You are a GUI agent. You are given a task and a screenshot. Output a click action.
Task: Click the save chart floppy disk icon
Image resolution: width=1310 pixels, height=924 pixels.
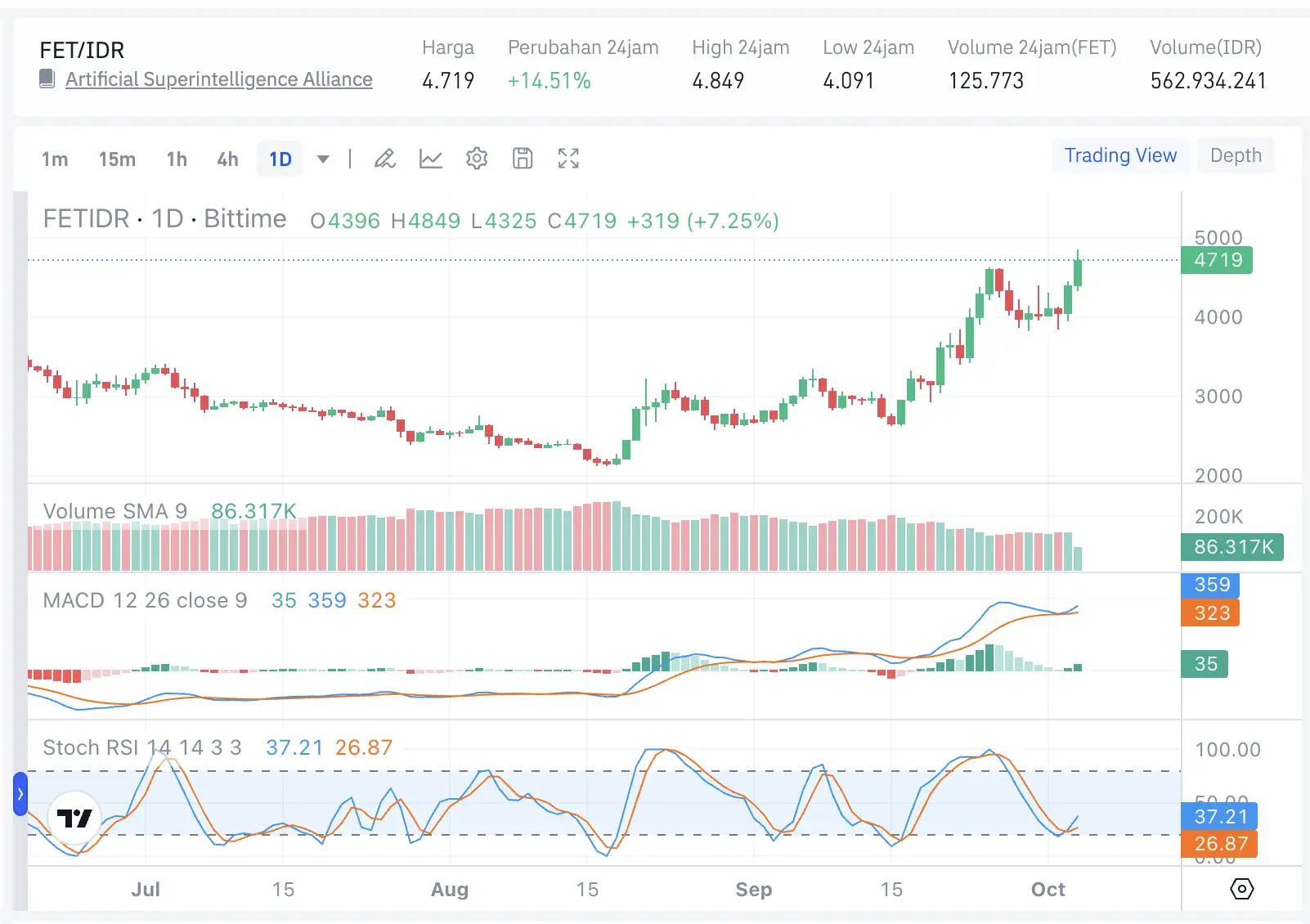[x=523, y=159]
